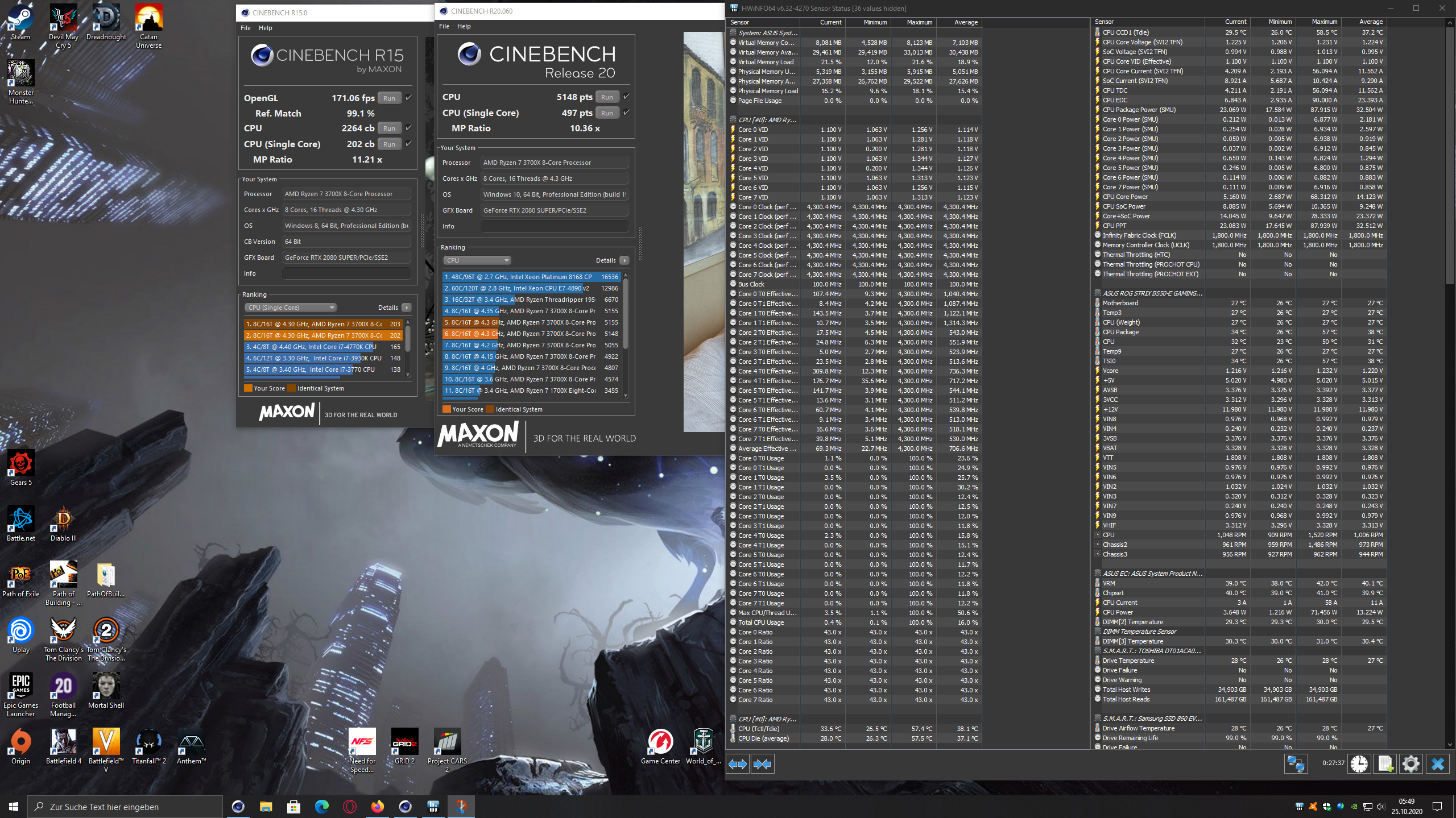
Task: Shrink columns using the arrows-together icon
Action: point(763,763)
